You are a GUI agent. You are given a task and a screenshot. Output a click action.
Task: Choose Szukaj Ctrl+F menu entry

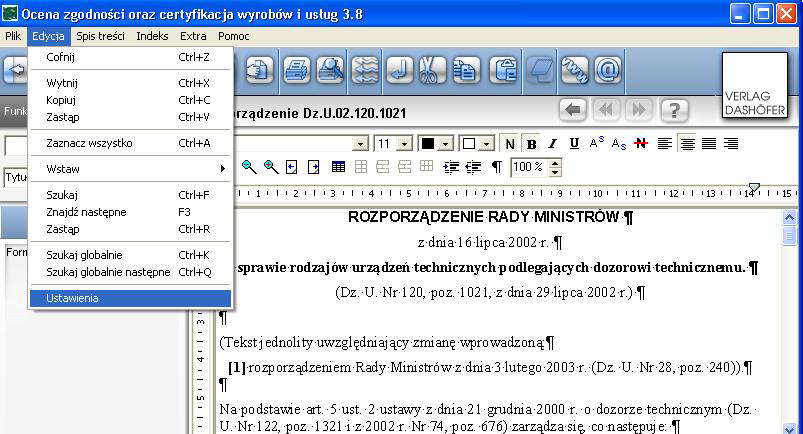130,195
